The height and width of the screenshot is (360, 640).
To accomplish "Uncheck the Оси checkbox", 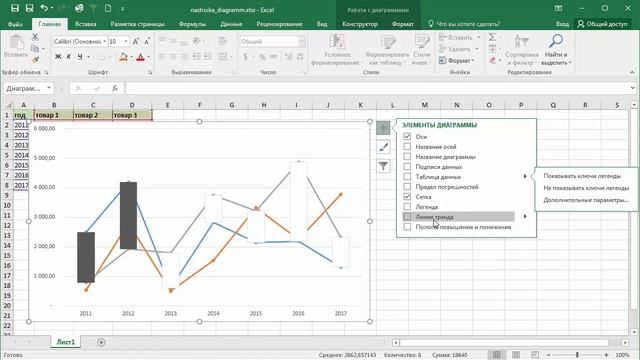I will point(407,136).
